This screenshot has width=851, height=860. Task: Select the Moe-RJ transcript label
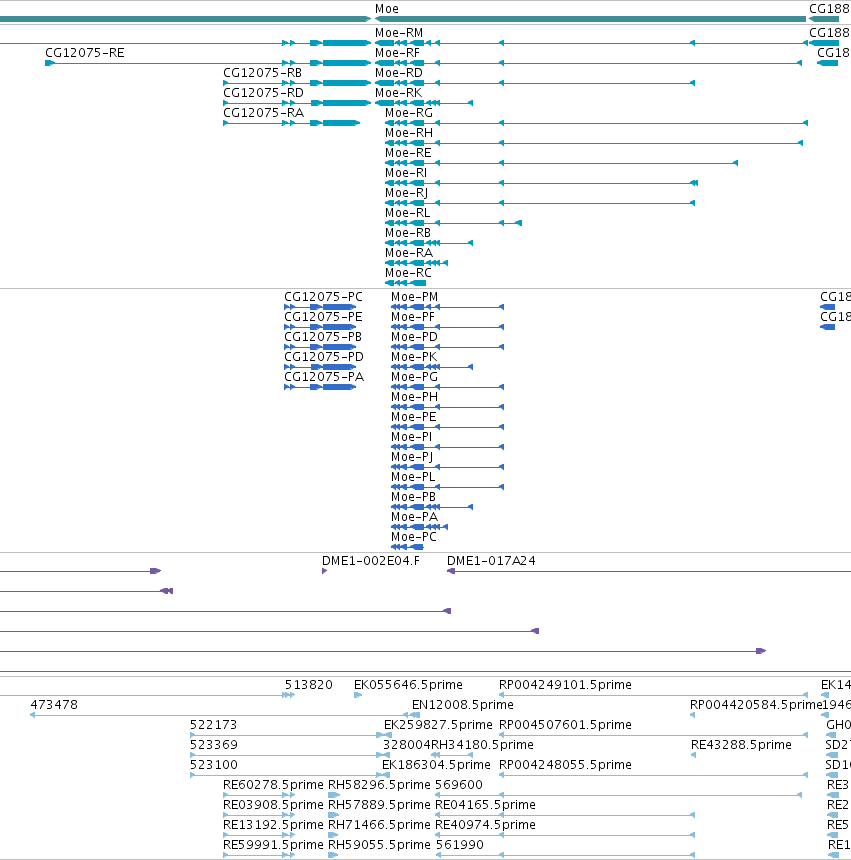(x=406, y=193)
